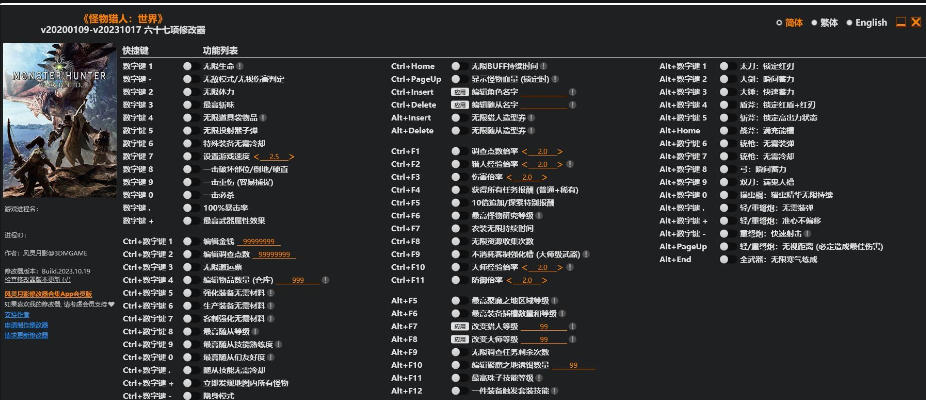The image size is (926, 400).
Task: Click the left arrow of the Ctrl+F3 multiplier
Action: pyautogui.click(x=509, y=177)
